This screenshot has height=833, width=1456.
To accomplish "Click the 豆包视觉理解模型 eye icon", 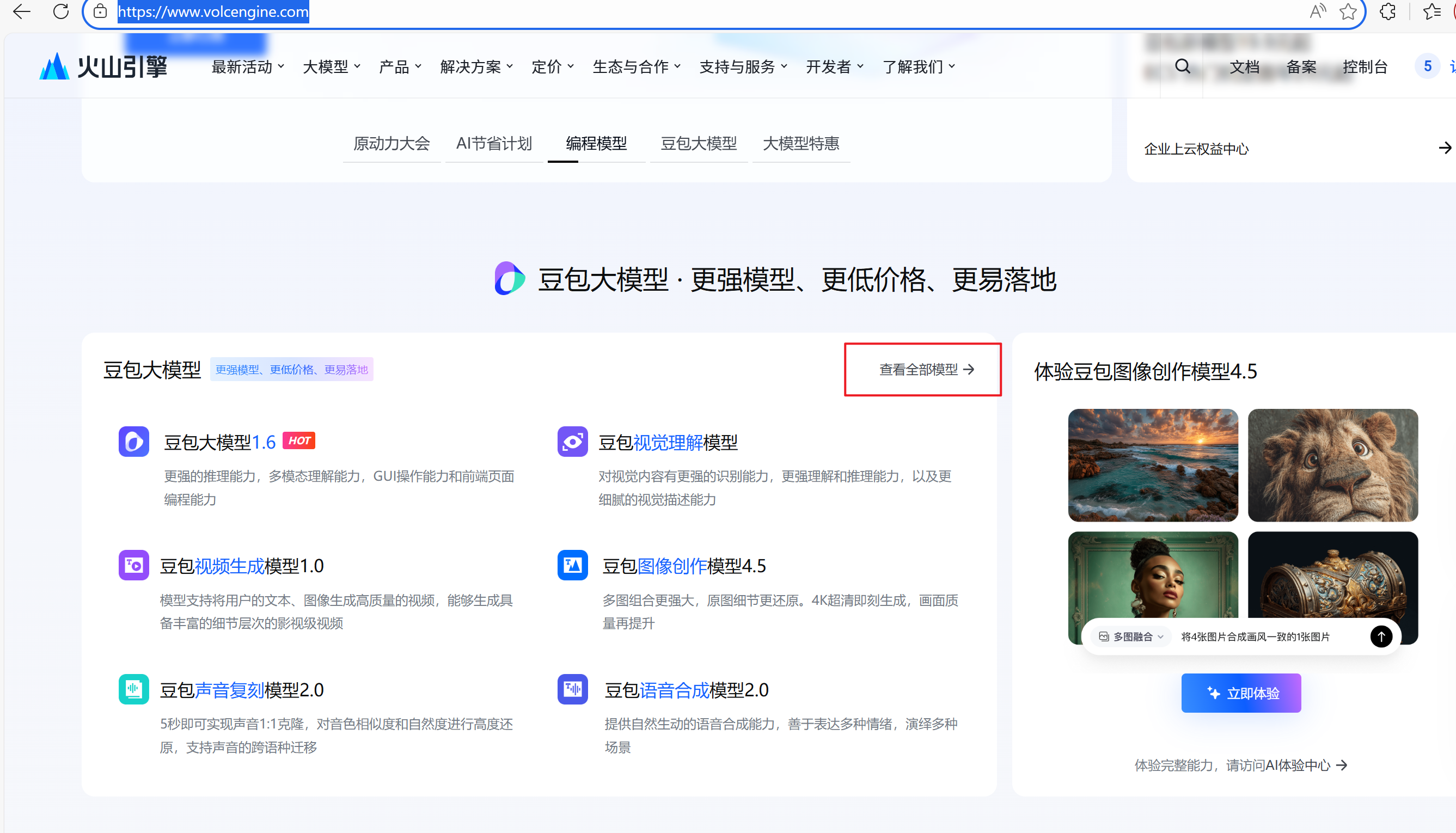I will [x=573, y=441].
